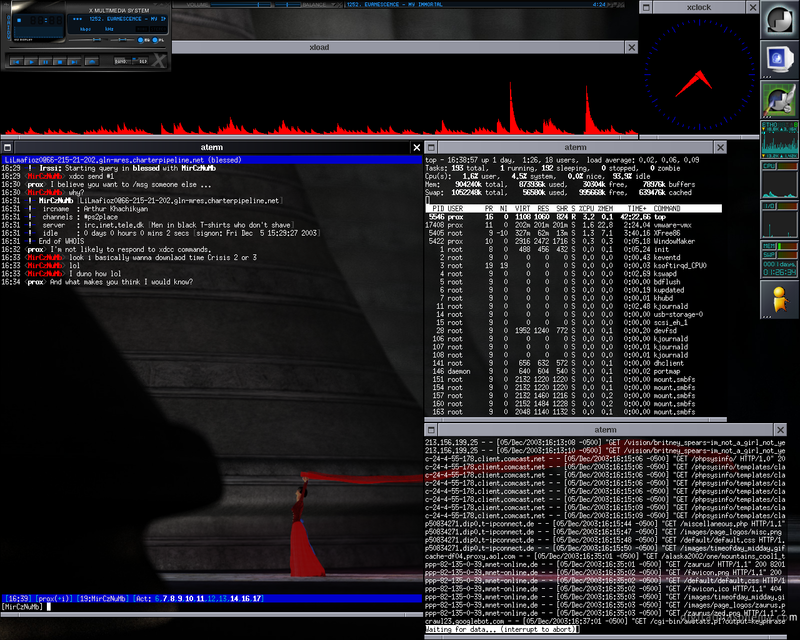The height and width of the screenshot is (640, 800).
Task: Close the xload window
Action: pyautogui.click(x=632, y=47)
